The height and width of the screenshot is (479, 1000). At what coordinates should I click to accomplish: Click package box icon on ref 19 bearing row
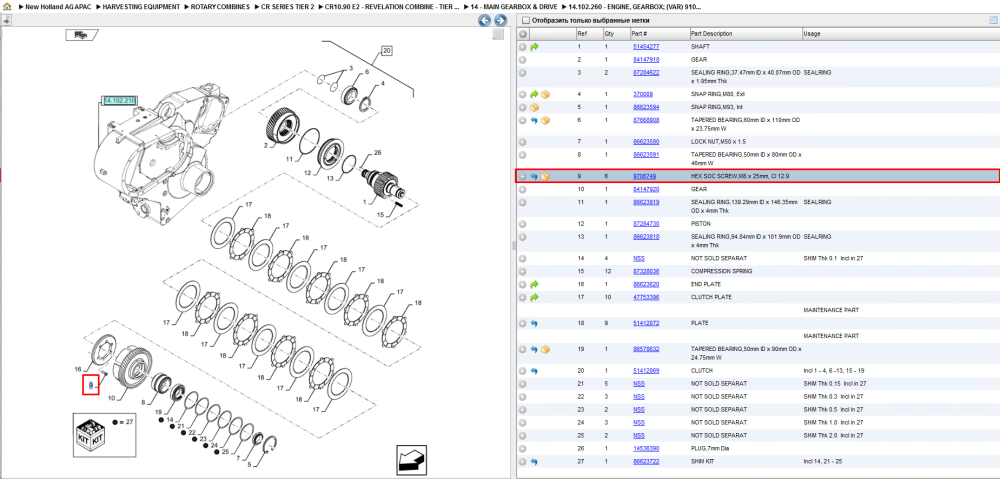pos(545,350)
